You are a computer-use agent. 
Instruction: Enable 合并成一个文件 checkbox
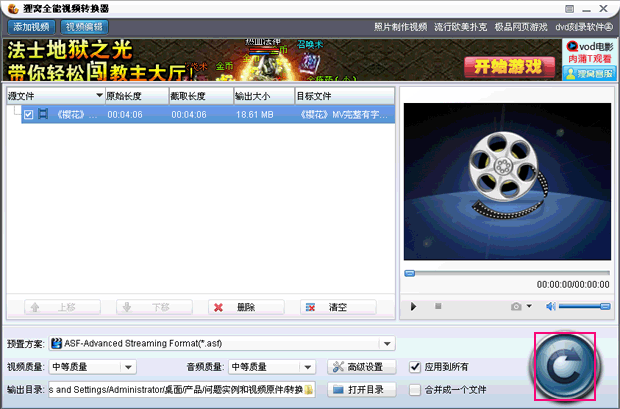point(414,390)
